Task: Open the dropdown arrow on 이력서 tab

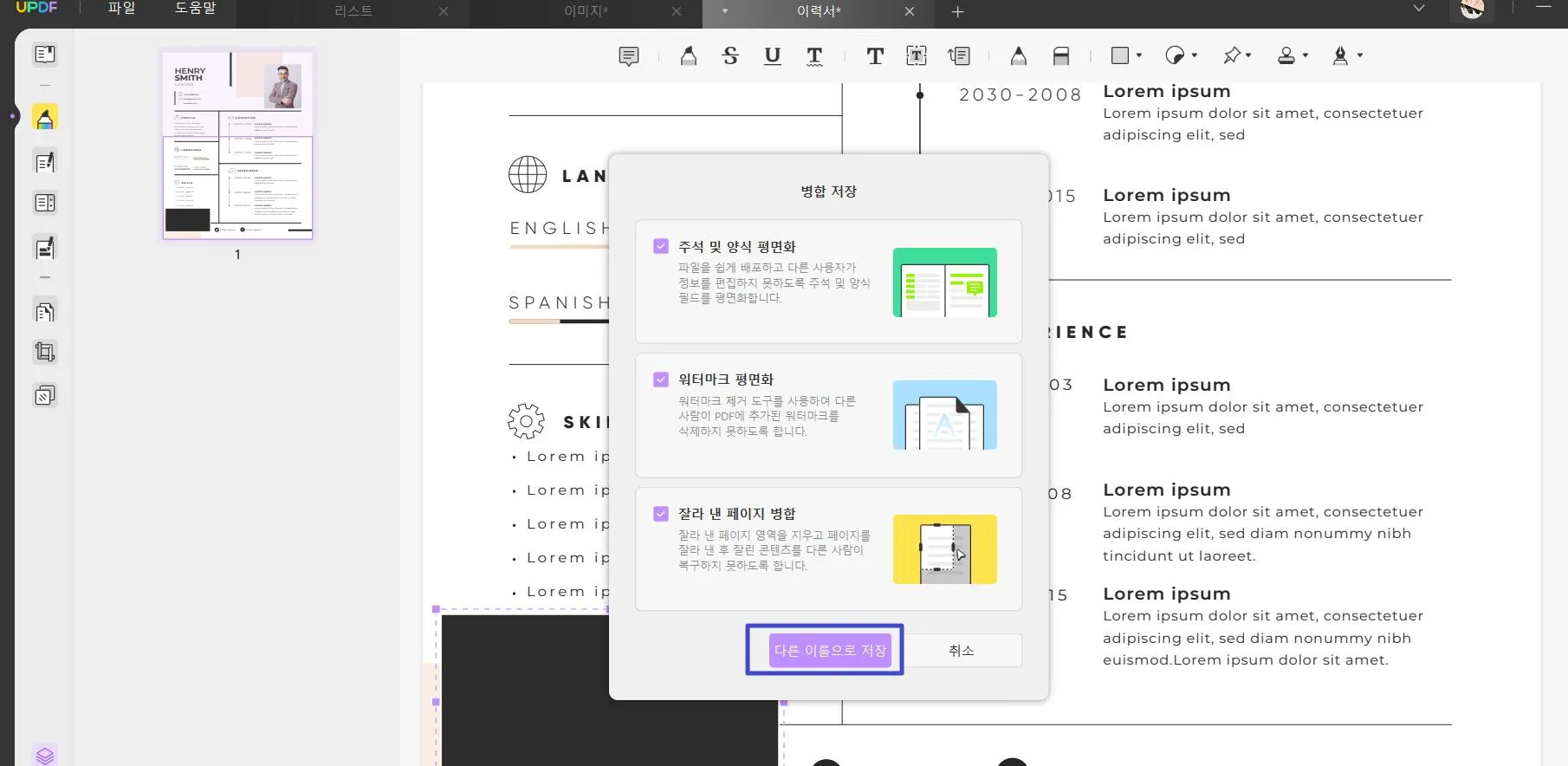Action: (724, 11)
